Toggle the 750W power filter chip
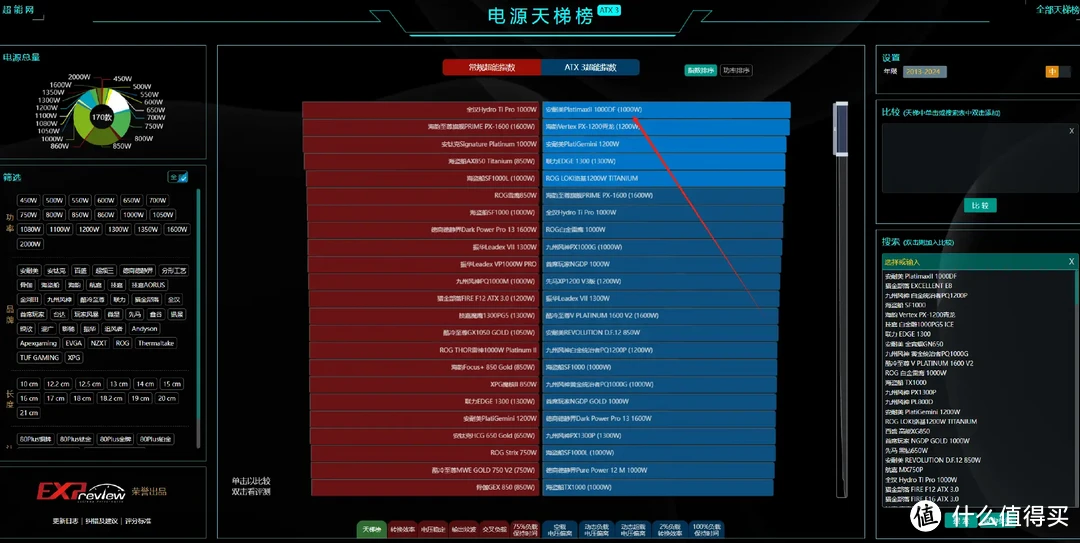This screenshot has height=543, width=1080. tap(28, 215)
